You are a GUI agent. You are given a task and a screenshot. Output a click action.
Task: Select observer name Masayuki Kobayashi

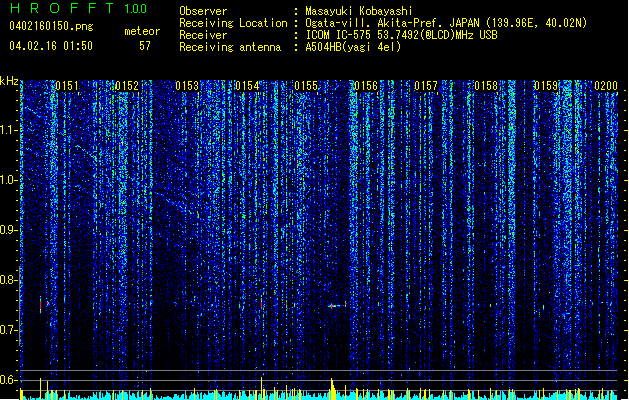pos(359,11)
